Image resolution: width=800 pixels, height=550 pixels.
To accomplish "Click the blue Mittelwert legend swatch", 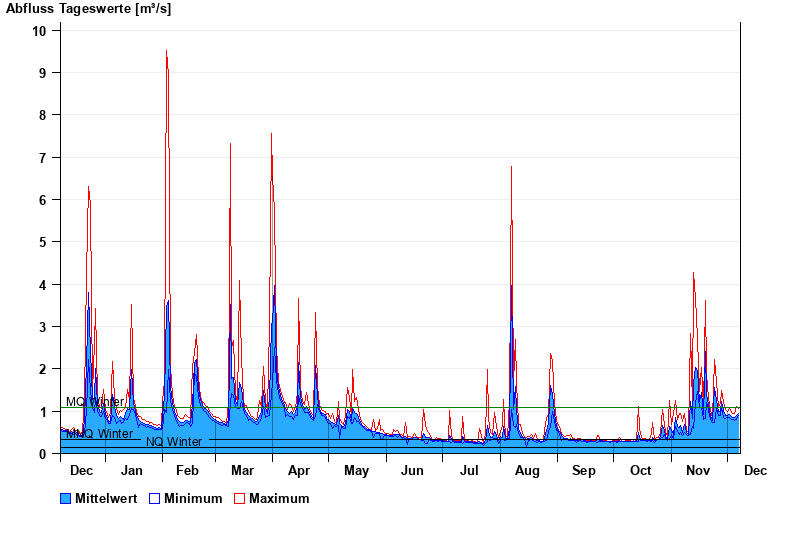I will click(x=66, y=498).
